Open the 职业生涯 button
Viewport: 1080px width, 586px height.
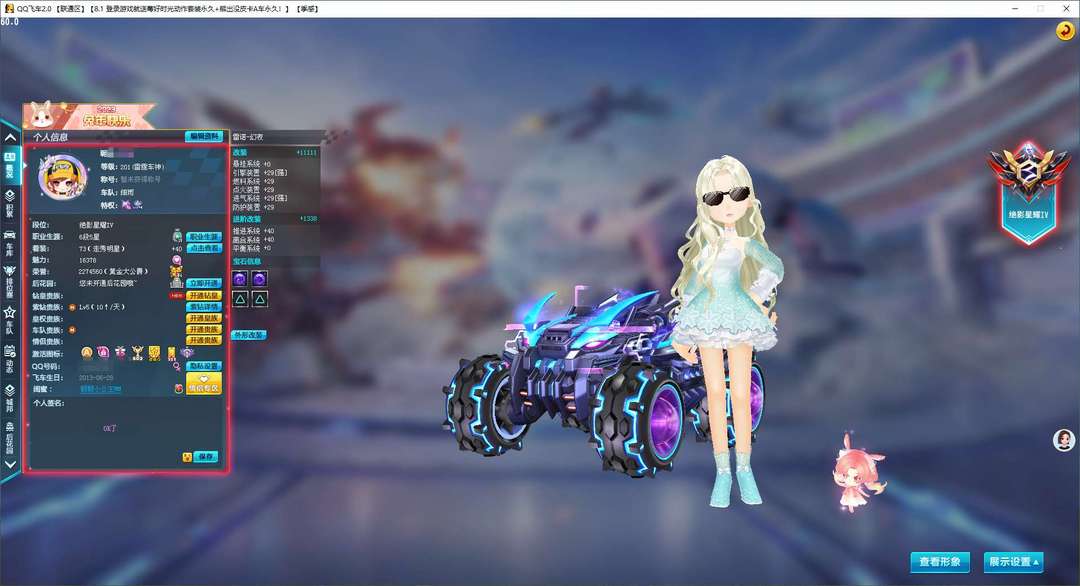[204, 236]
